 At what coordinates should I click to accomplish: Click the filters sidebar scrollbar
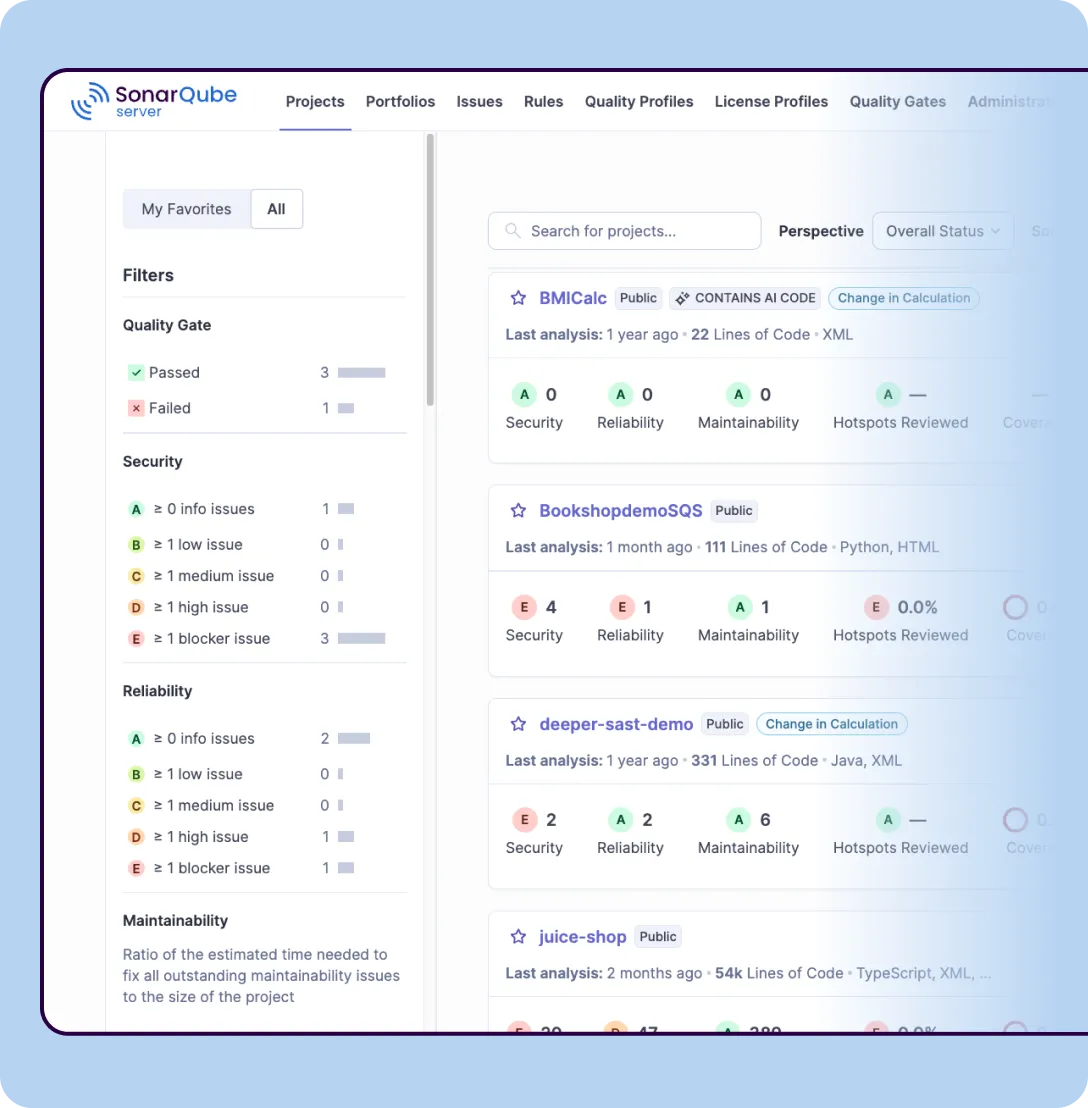430,270
